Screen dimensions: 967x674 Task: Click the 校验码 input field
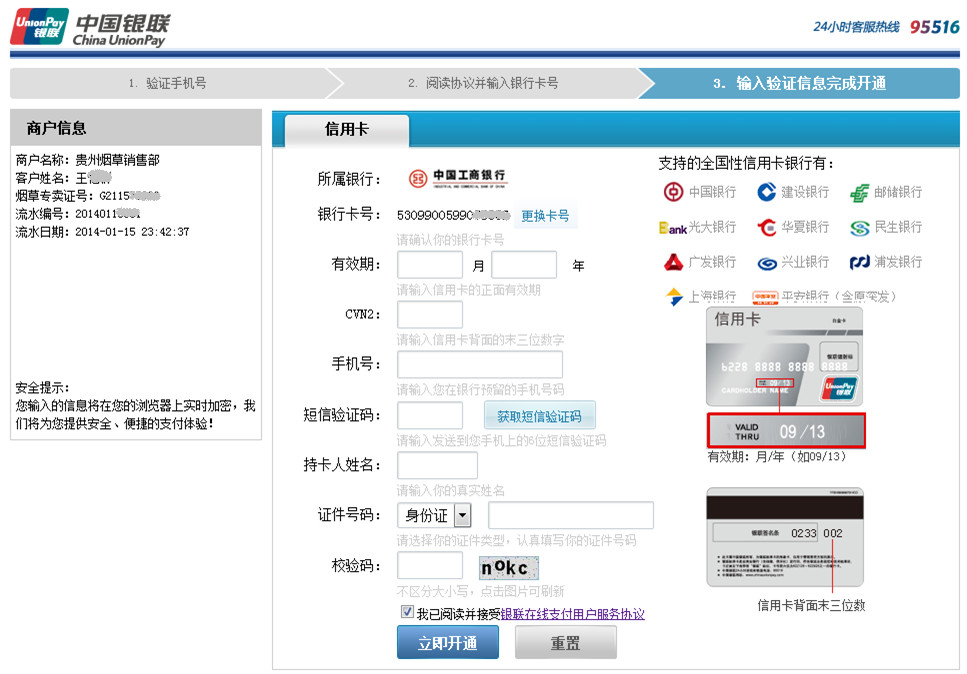pos(430,565)
